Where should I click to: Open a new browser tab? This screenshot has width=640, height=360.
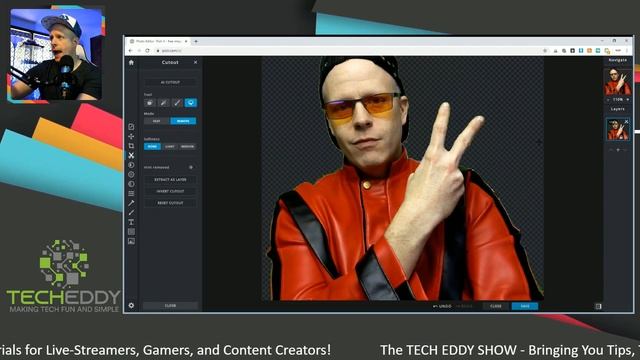(196, 41)
